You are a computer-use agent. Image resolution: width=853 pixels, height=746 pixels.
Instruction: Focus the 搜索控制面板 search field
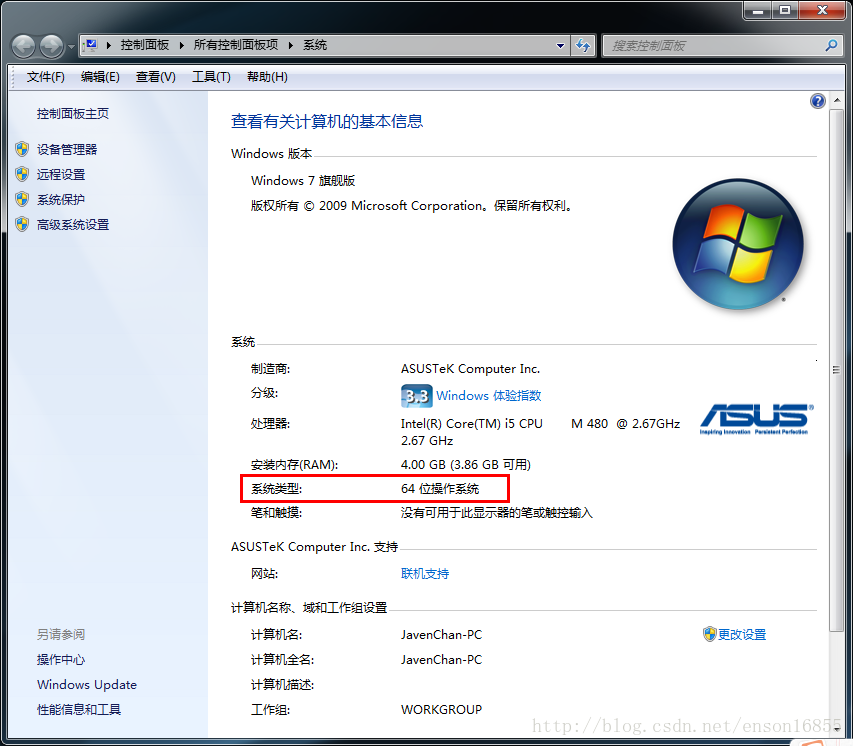point(713,46)
